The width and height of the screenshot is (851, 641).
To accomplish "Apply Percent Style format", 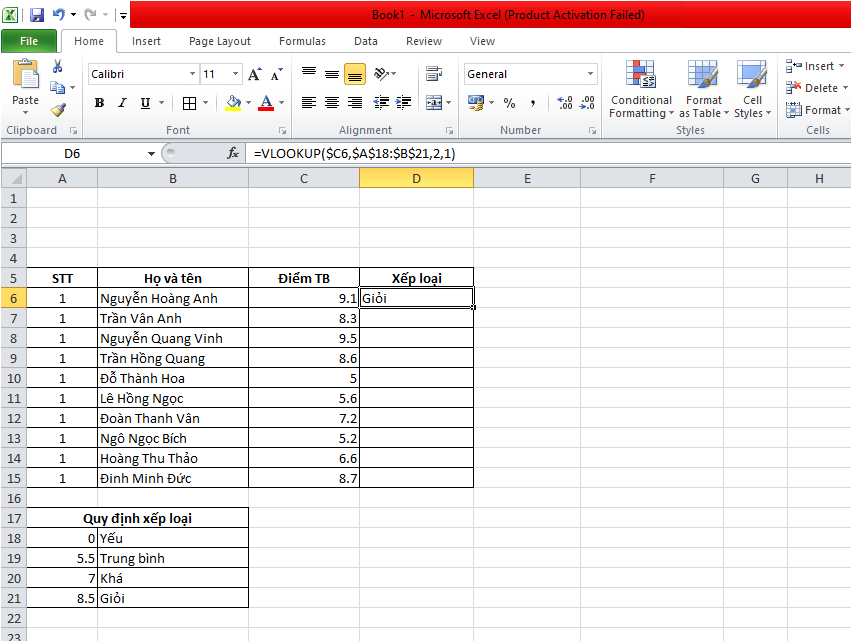I will 509,103.
